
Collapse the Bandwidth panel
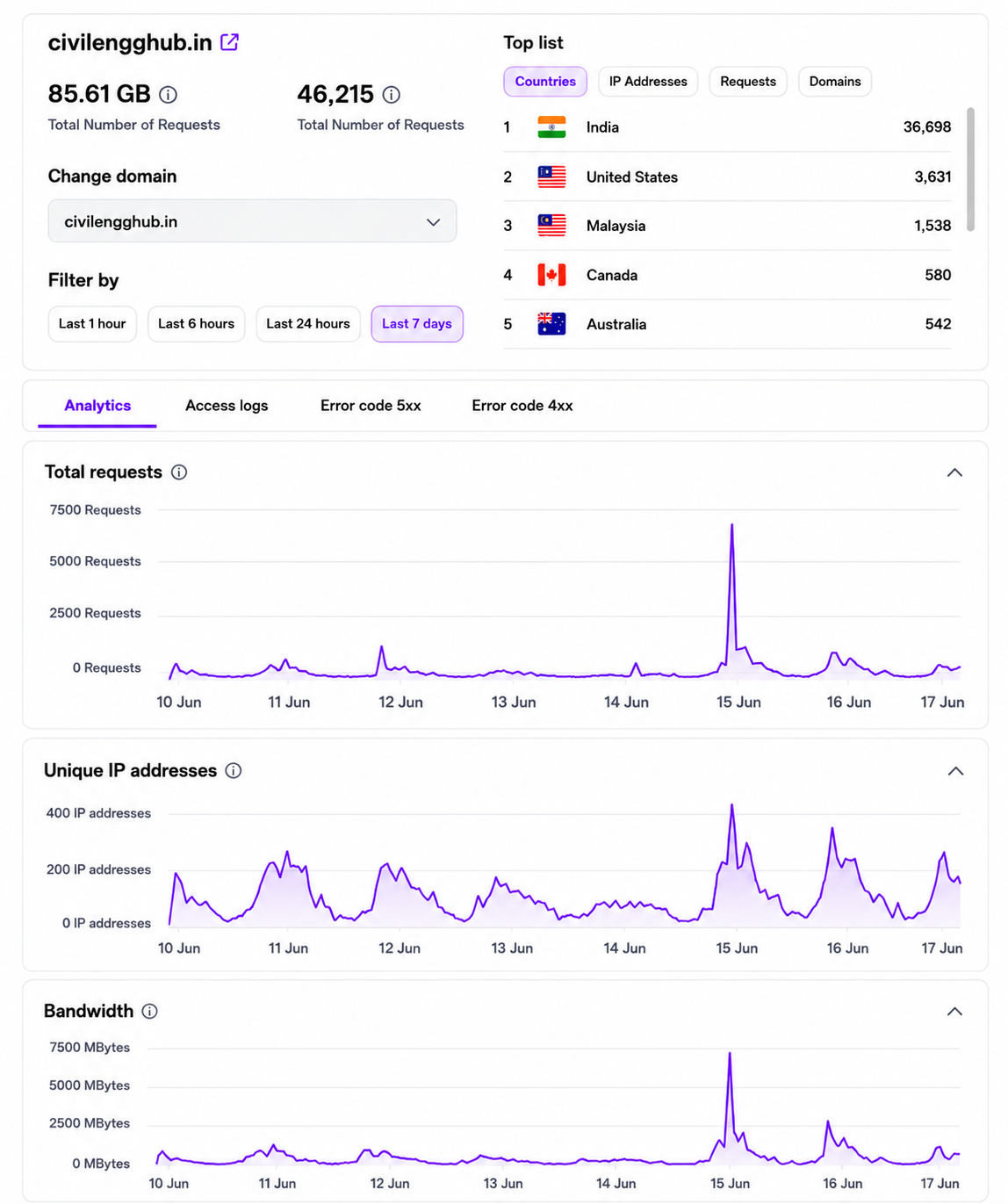tap(955, 1012)
